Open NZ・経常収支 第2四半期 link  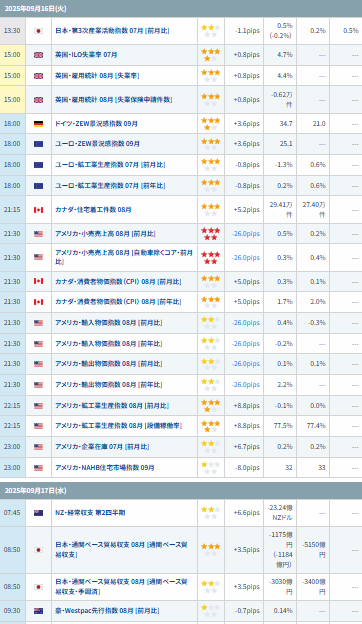click(90, 513)
